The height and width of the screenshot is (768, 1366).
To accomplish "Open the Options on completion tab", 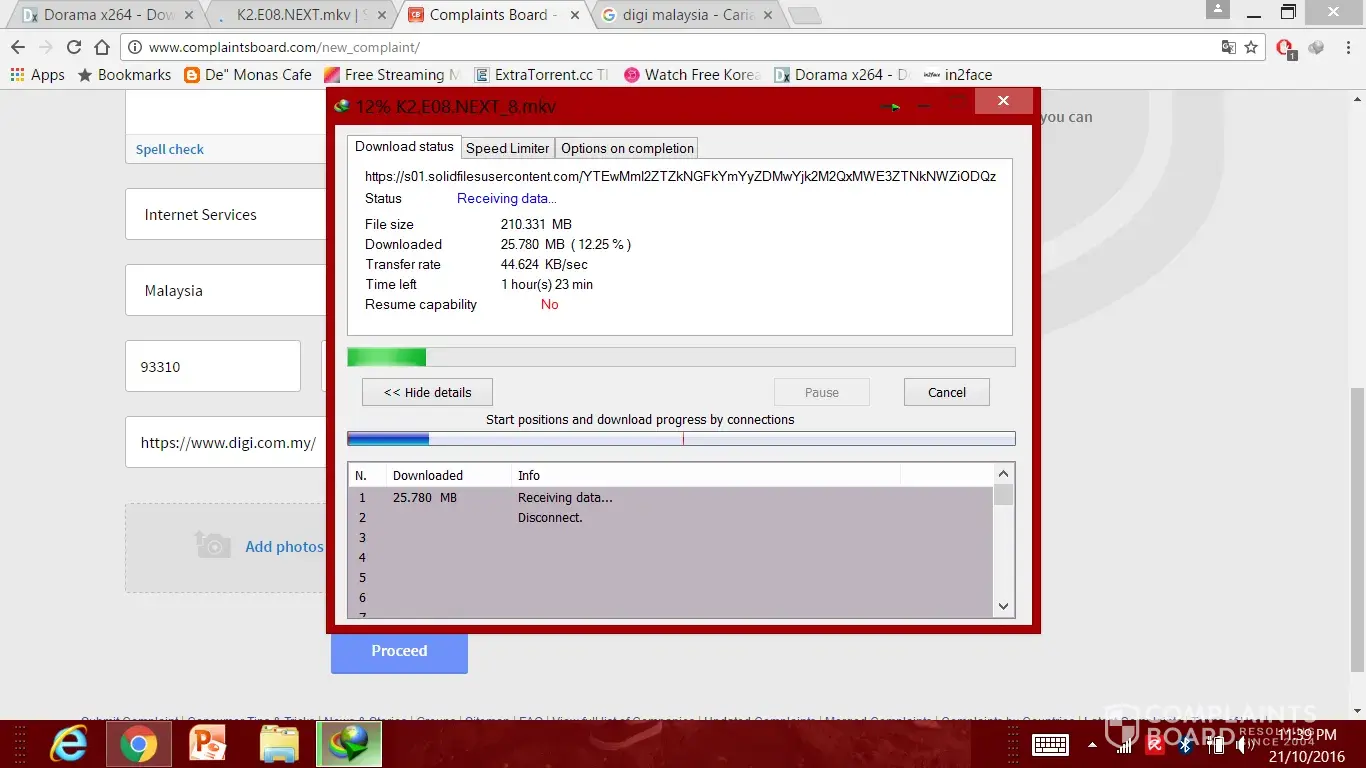I will [627, 148].
